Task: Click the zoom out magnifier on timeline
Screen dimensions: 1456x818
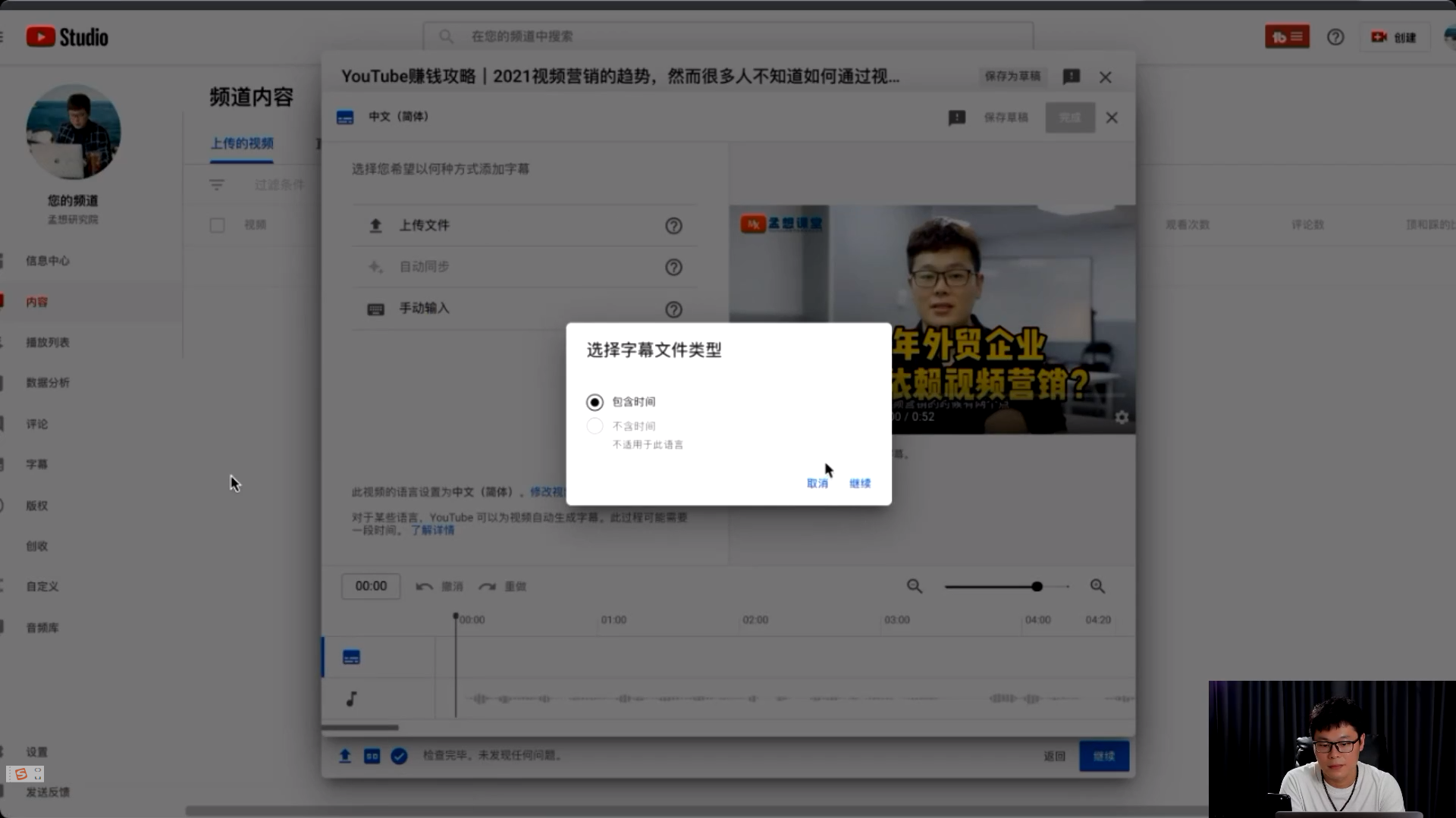Action: [915, 586]
